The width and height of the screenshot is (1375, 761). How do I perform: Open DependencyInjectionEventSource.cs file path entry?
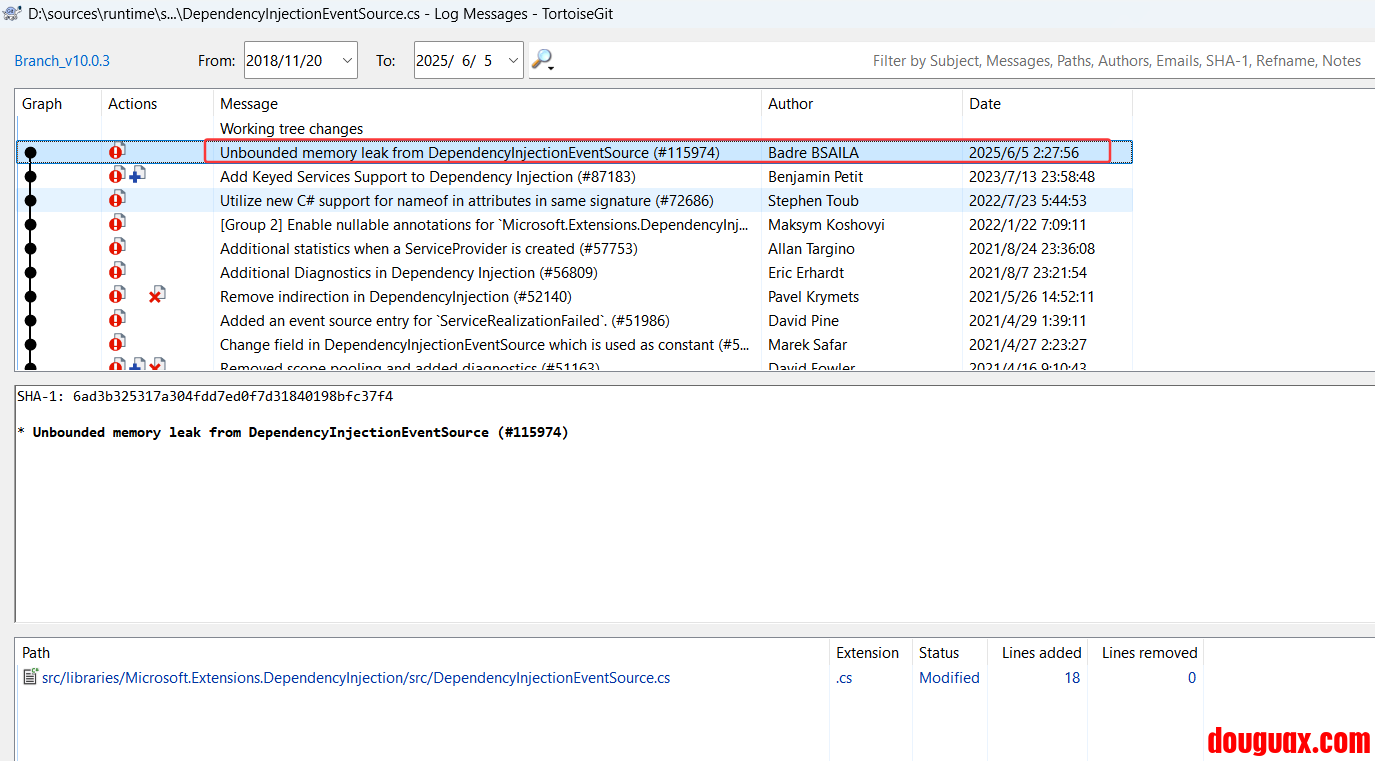click(355, 678)
